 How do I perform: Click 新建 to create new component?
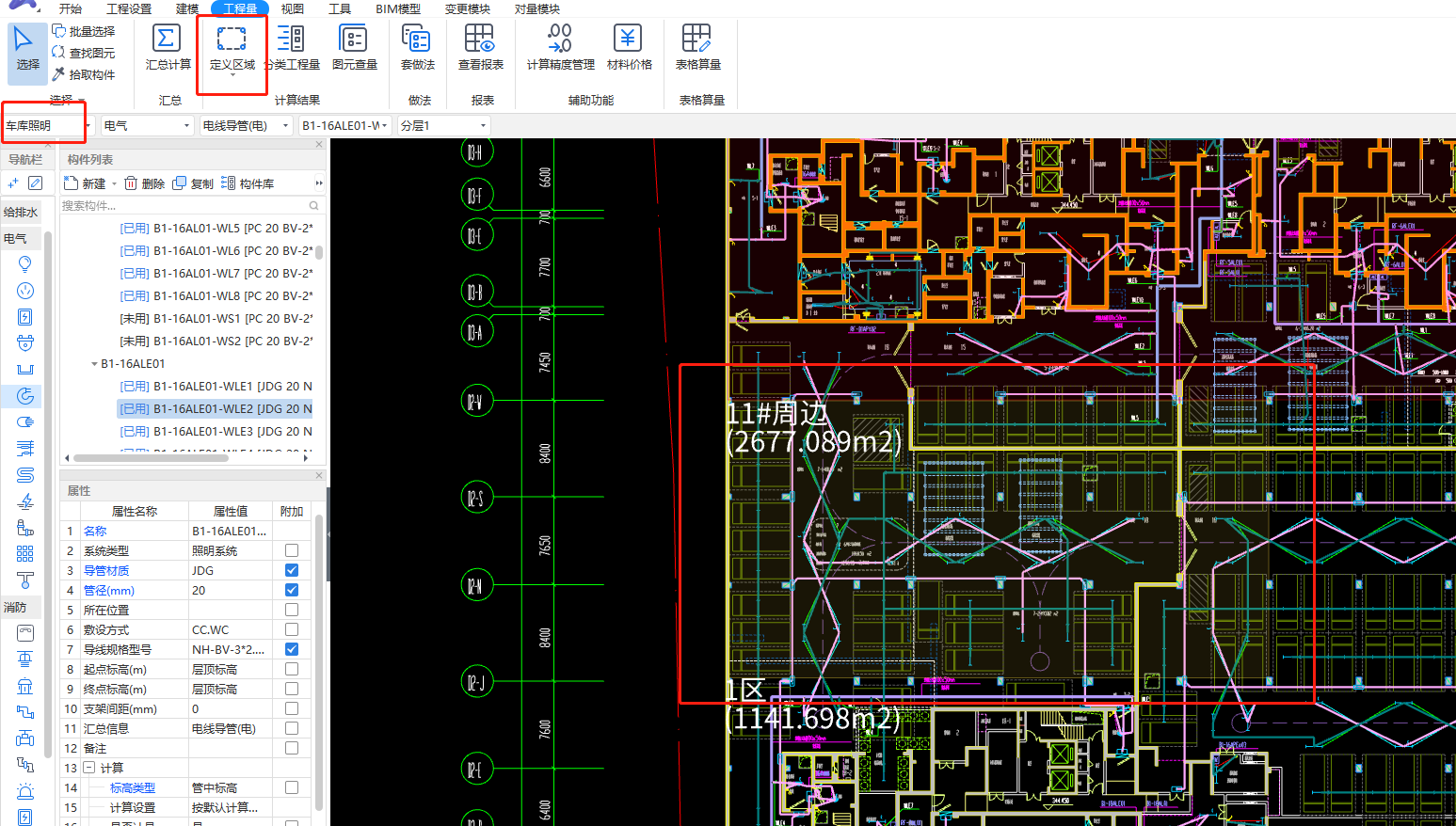[85, 183]
